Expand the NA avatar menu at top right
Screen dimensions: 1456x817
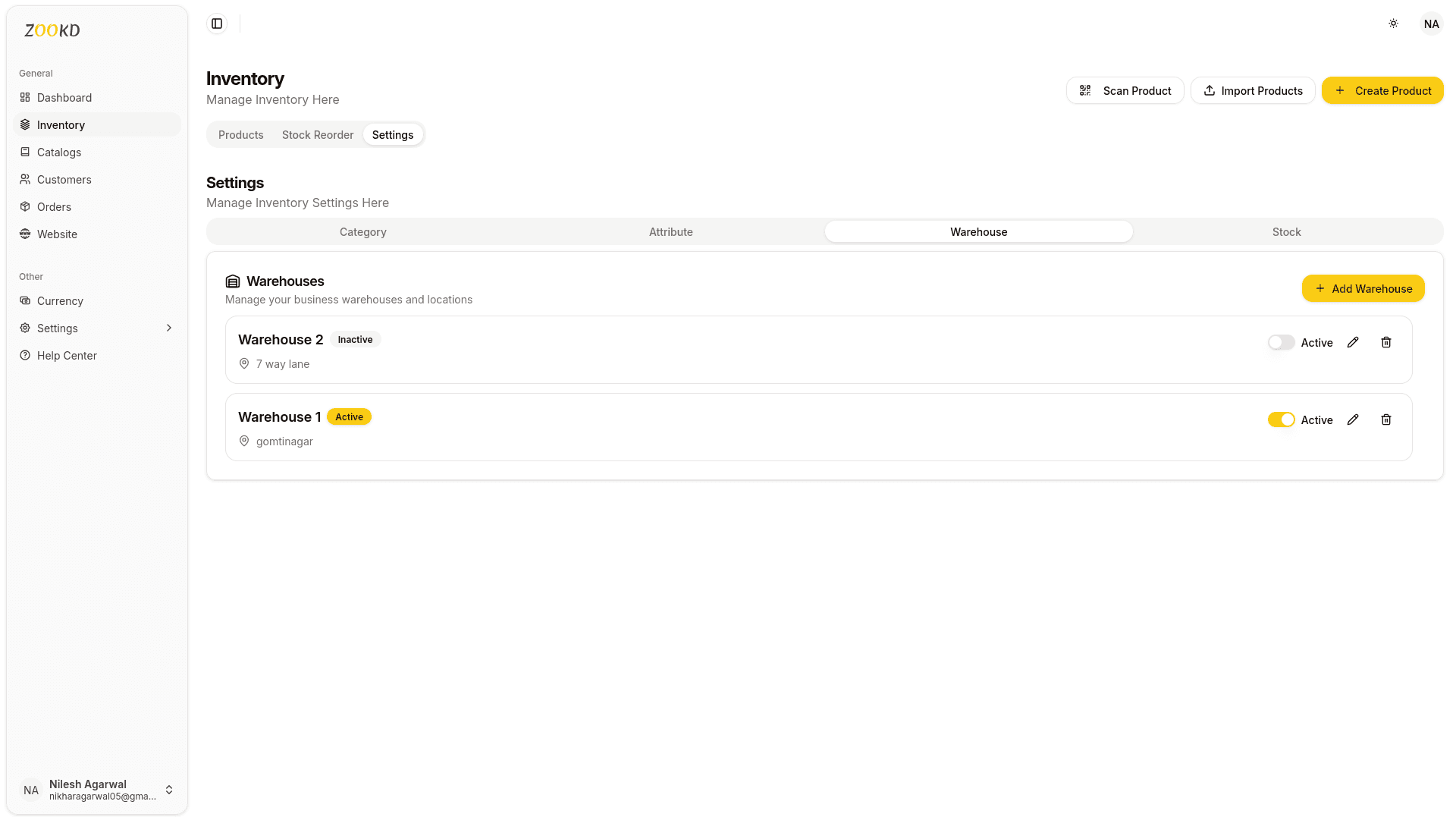click(1431, 24)
